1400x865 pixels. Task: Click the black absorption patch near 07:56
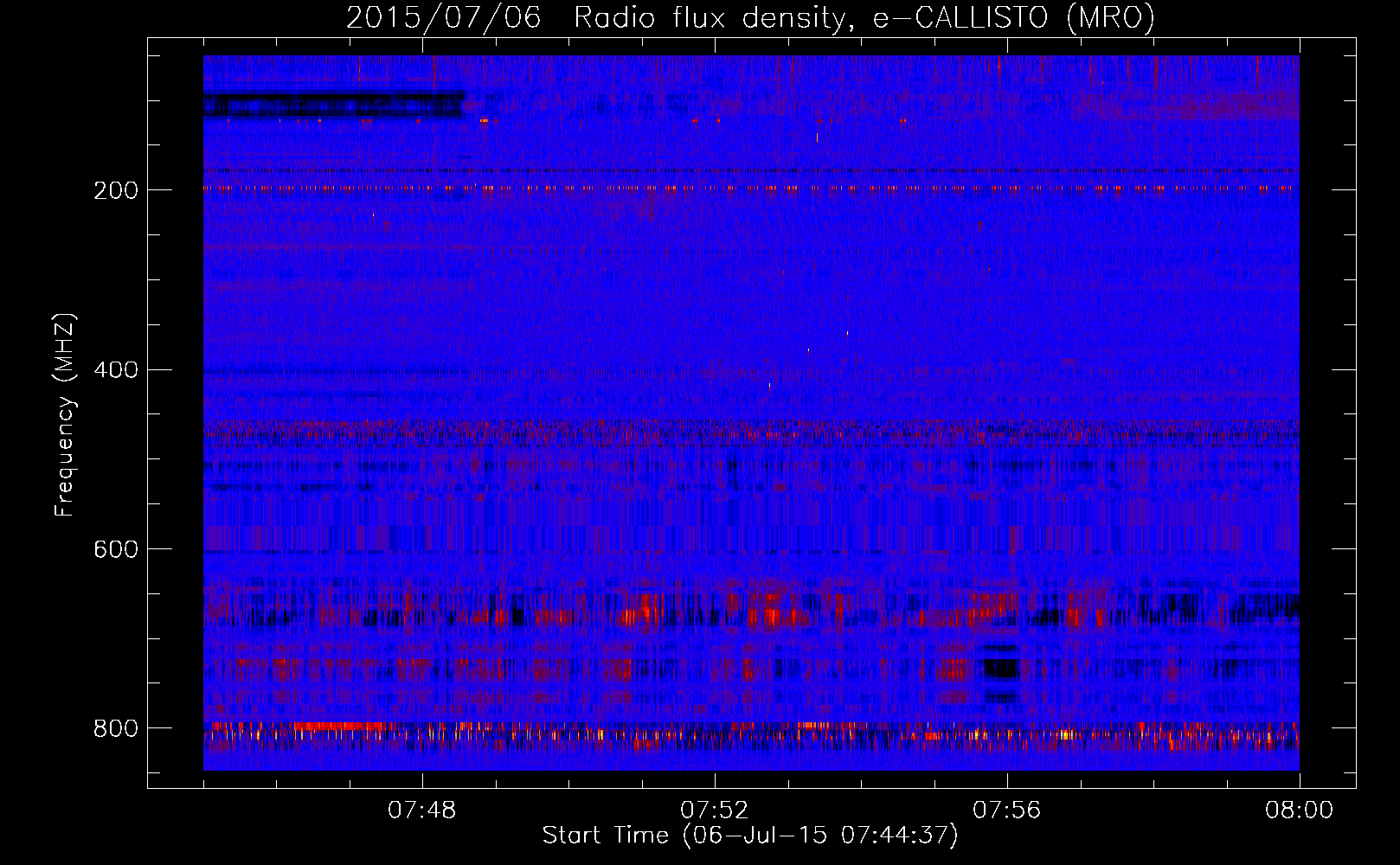point(1001,669)
